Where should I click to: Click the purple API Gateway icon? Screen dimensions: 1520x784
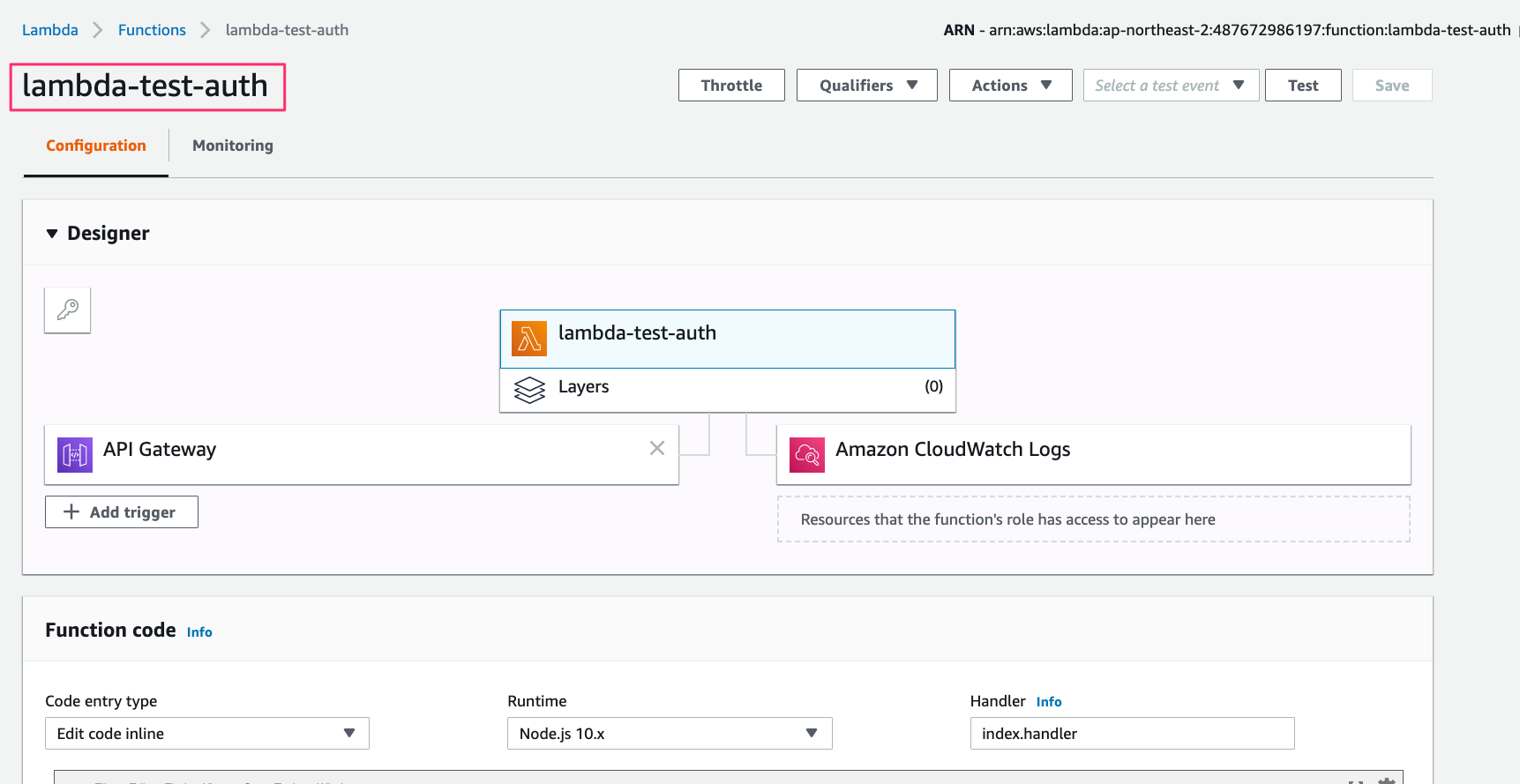click(75, 455)
